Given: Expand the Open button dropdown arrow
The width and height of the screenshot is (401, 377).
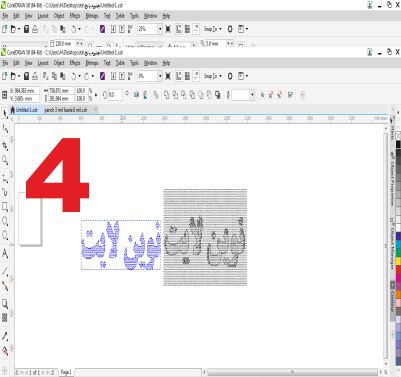Looking at the screenshot, I should pos(19,76).
